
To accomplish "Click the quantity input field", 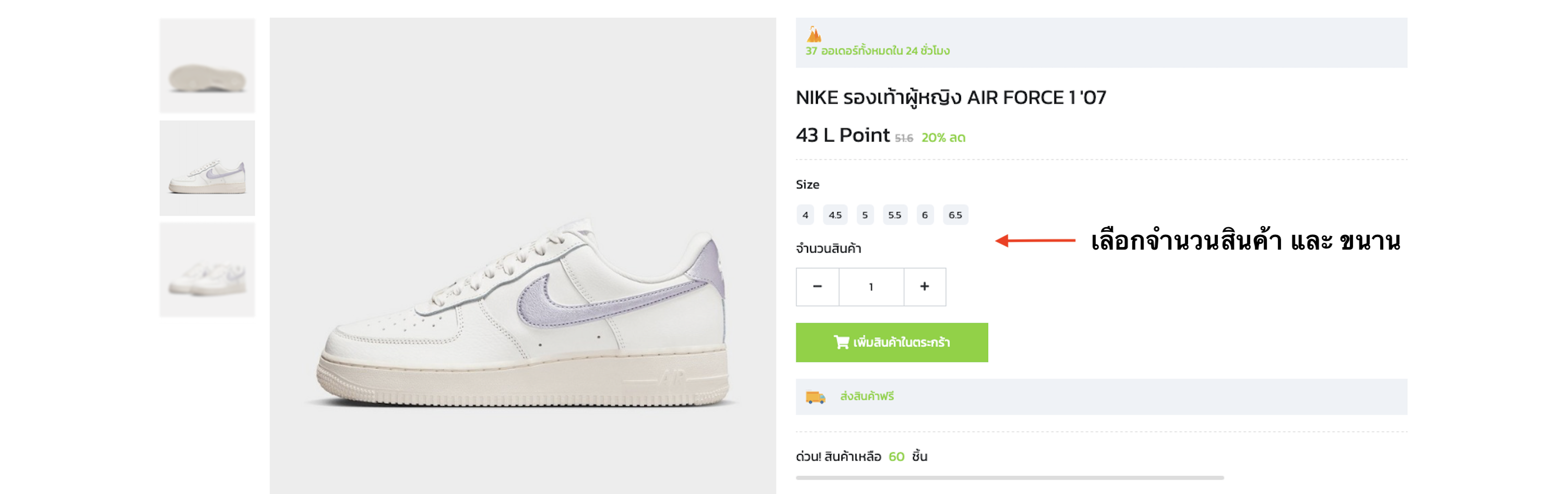I will (871, 286).
